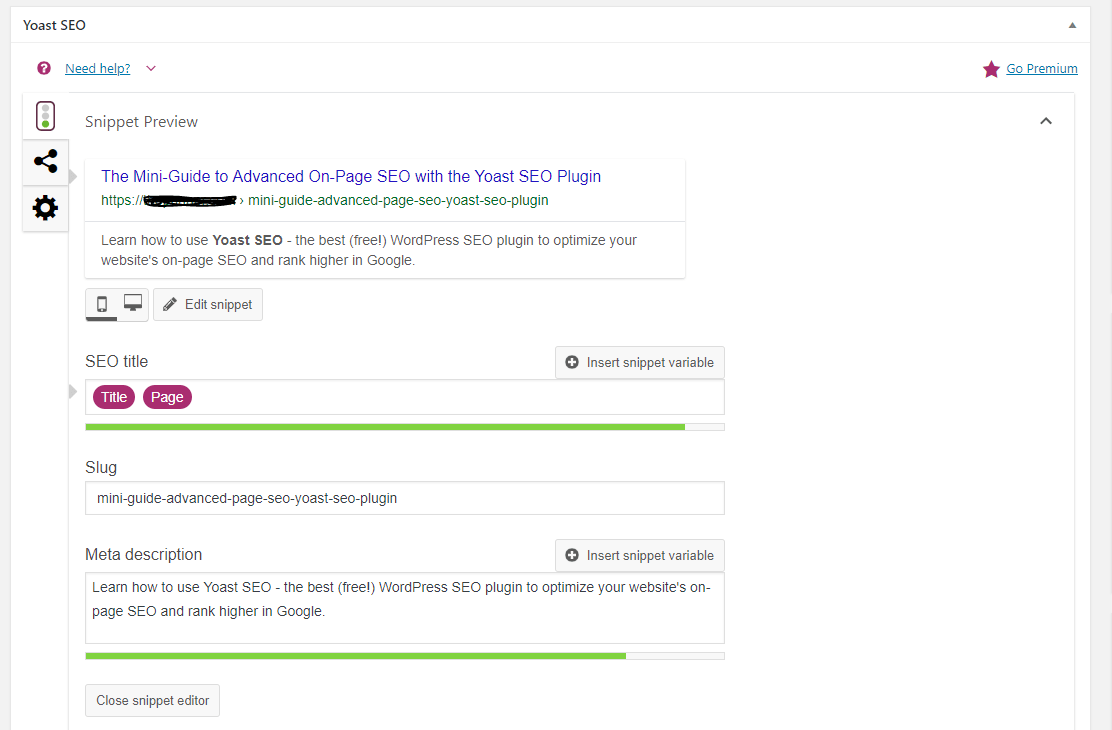
Task: Collapse the Yoast SEO metabox arrow
Action: pos(1072,26)
